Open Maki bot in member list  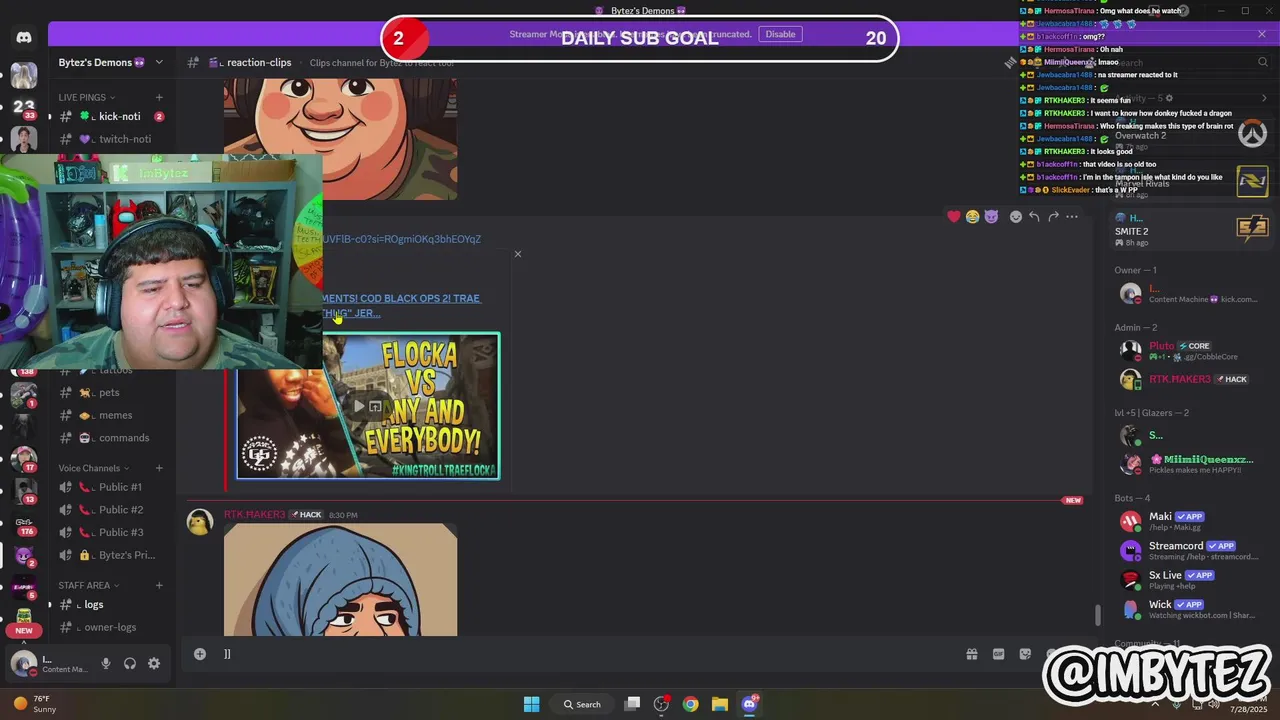pos(1185,521)
